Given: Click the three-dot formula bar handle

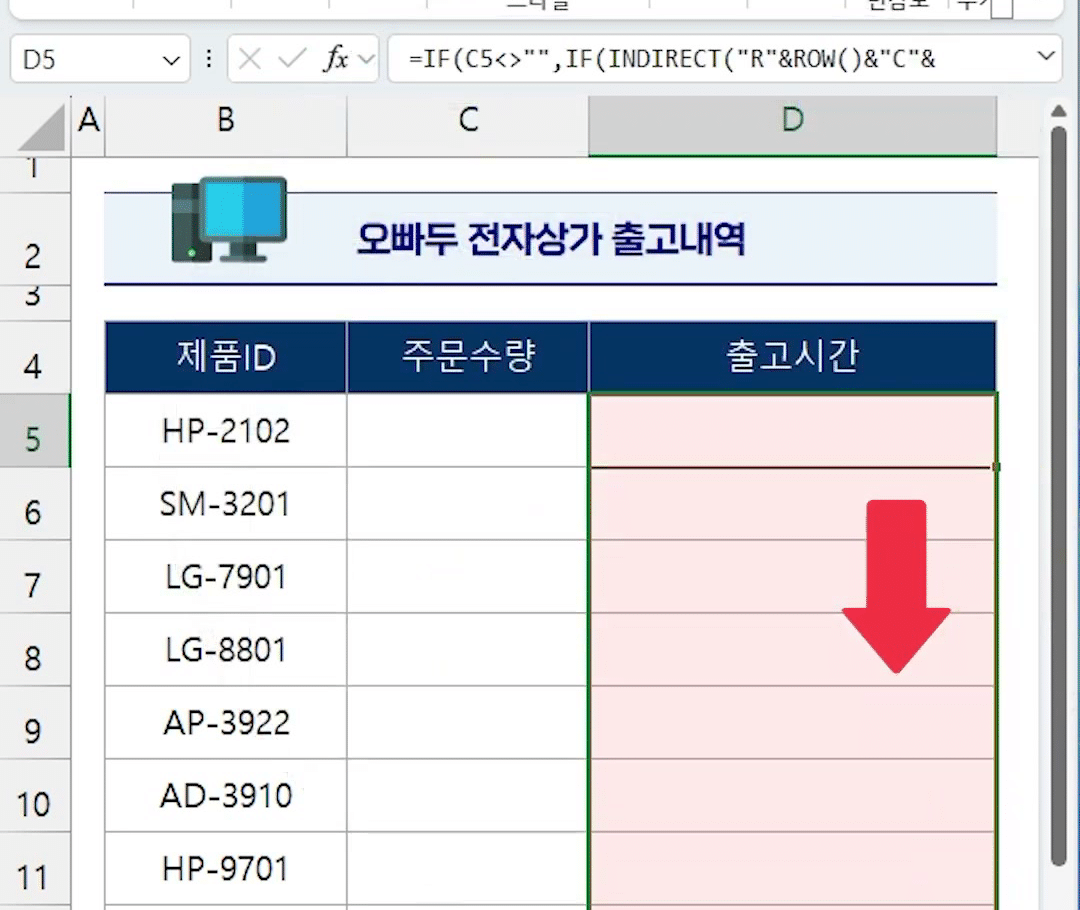Looking at the screenshot, I should click(x=209, y=59).
